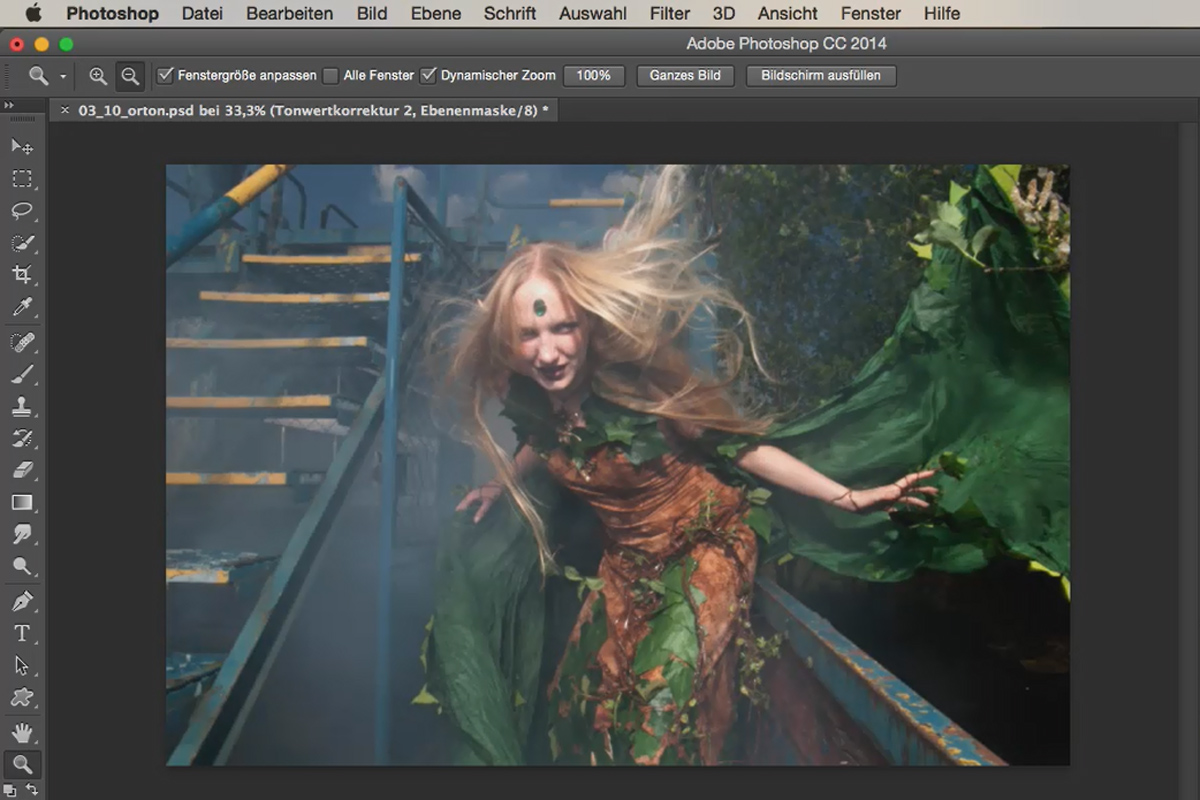
Task: Select the Move tool
Action: 22,147
